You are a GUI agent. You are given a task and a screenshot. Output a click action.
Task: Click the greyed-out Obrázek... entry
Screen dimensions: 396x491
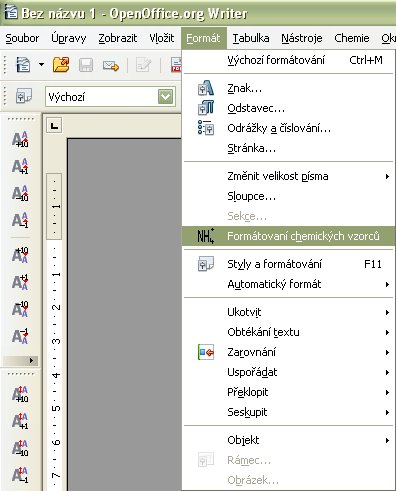pyautogui.click(x=289, y=480)
